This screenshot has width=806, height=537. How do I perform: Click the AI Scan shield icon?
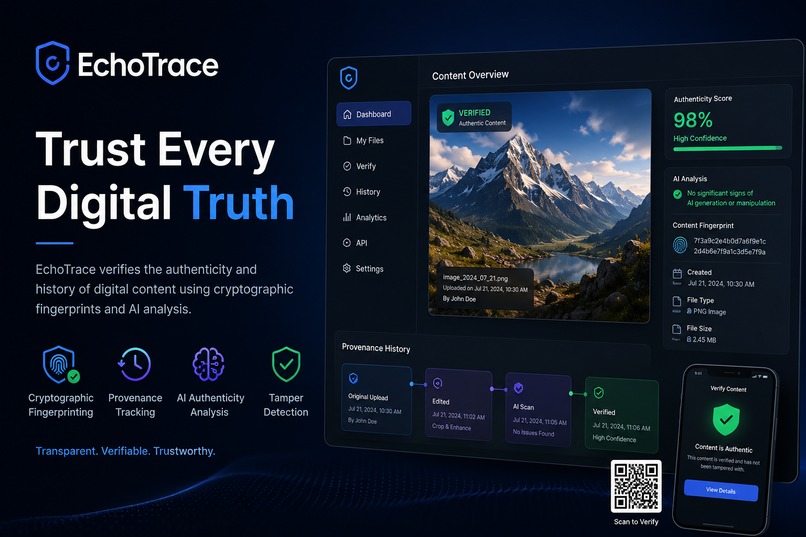point(518,387)
